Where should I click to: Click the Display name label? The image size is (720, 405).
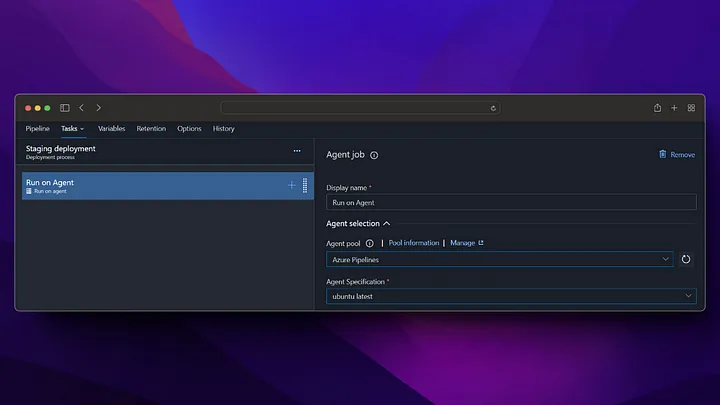coord(347,188)
